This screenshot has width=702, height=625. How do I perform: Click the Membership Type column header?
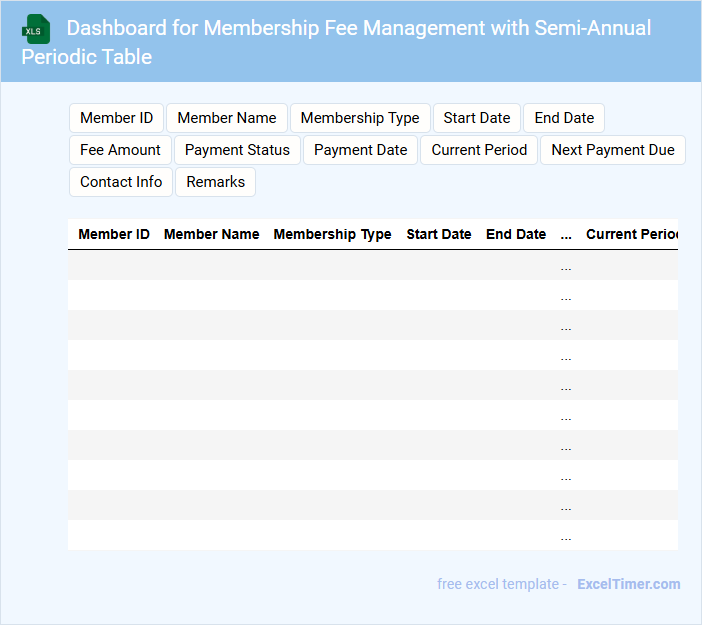332,234
